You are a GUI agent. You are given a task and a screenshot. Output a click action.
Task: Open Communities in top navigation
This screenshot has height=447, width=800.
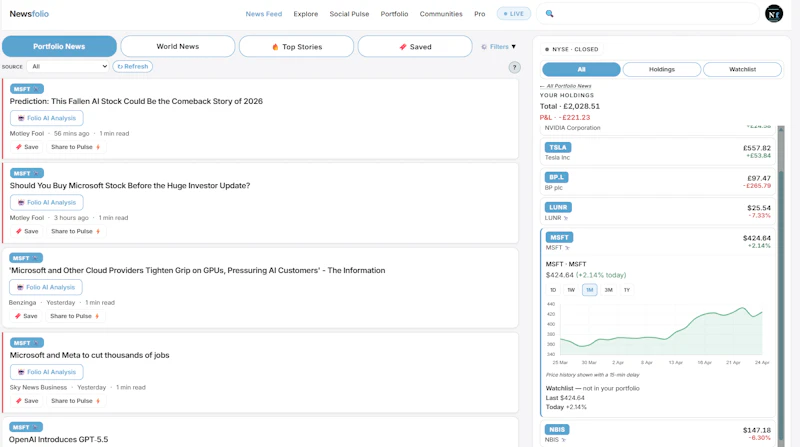coord(441,14)
